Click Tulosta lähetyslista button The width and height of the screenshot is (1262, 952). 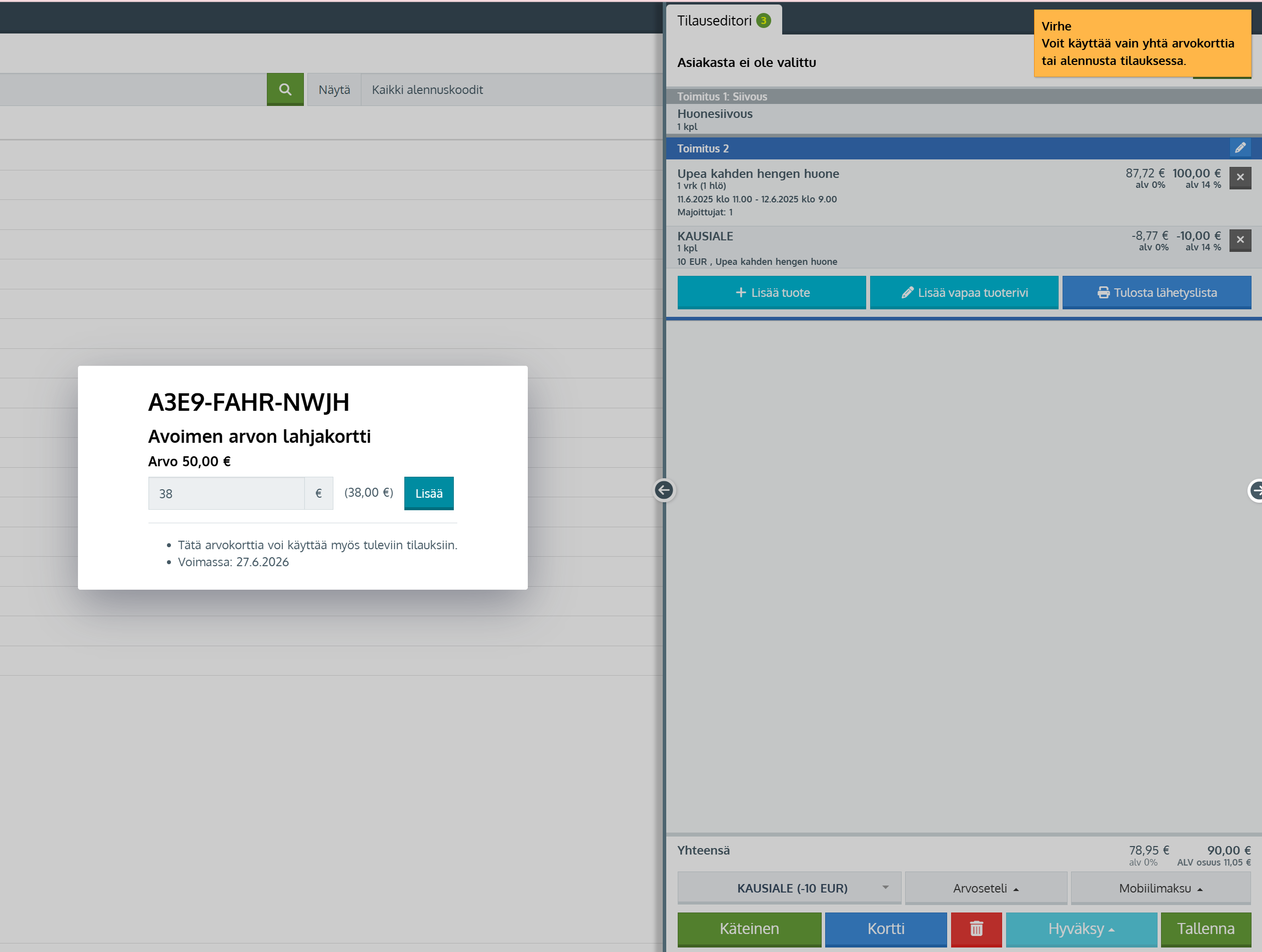(1157, 293)
